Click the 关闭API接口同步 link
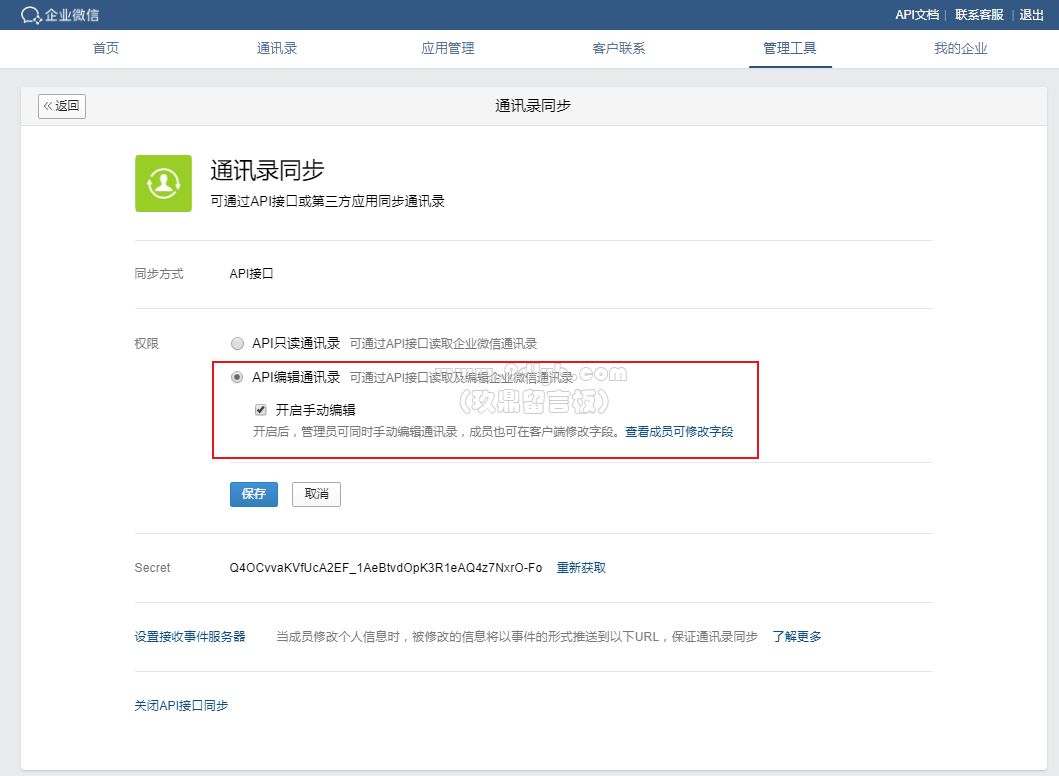Viewport: 1059px width, 776px height. [181, 706]
